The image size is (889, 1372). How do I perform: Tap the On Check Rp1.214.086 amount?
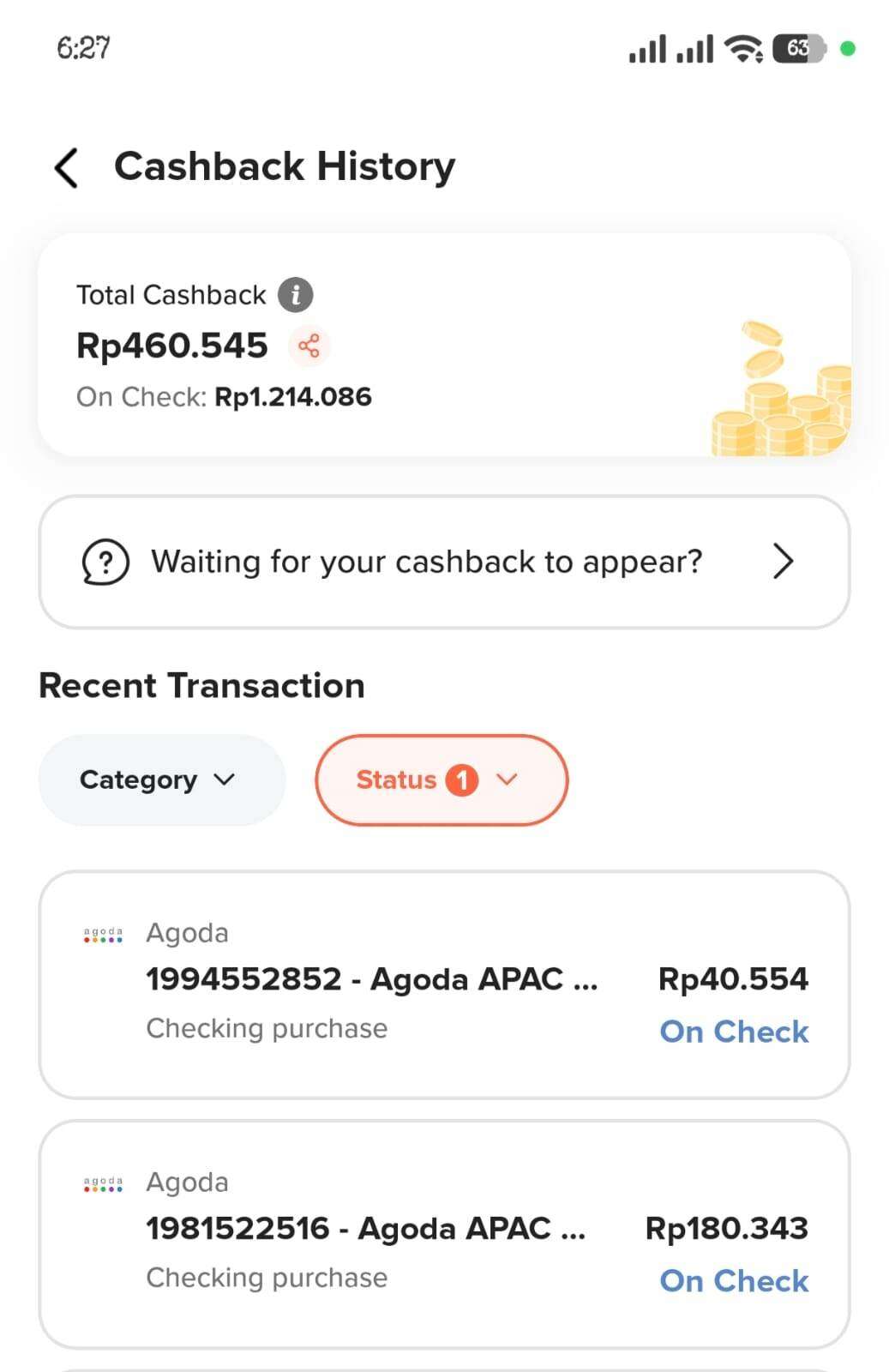point(292,397)
